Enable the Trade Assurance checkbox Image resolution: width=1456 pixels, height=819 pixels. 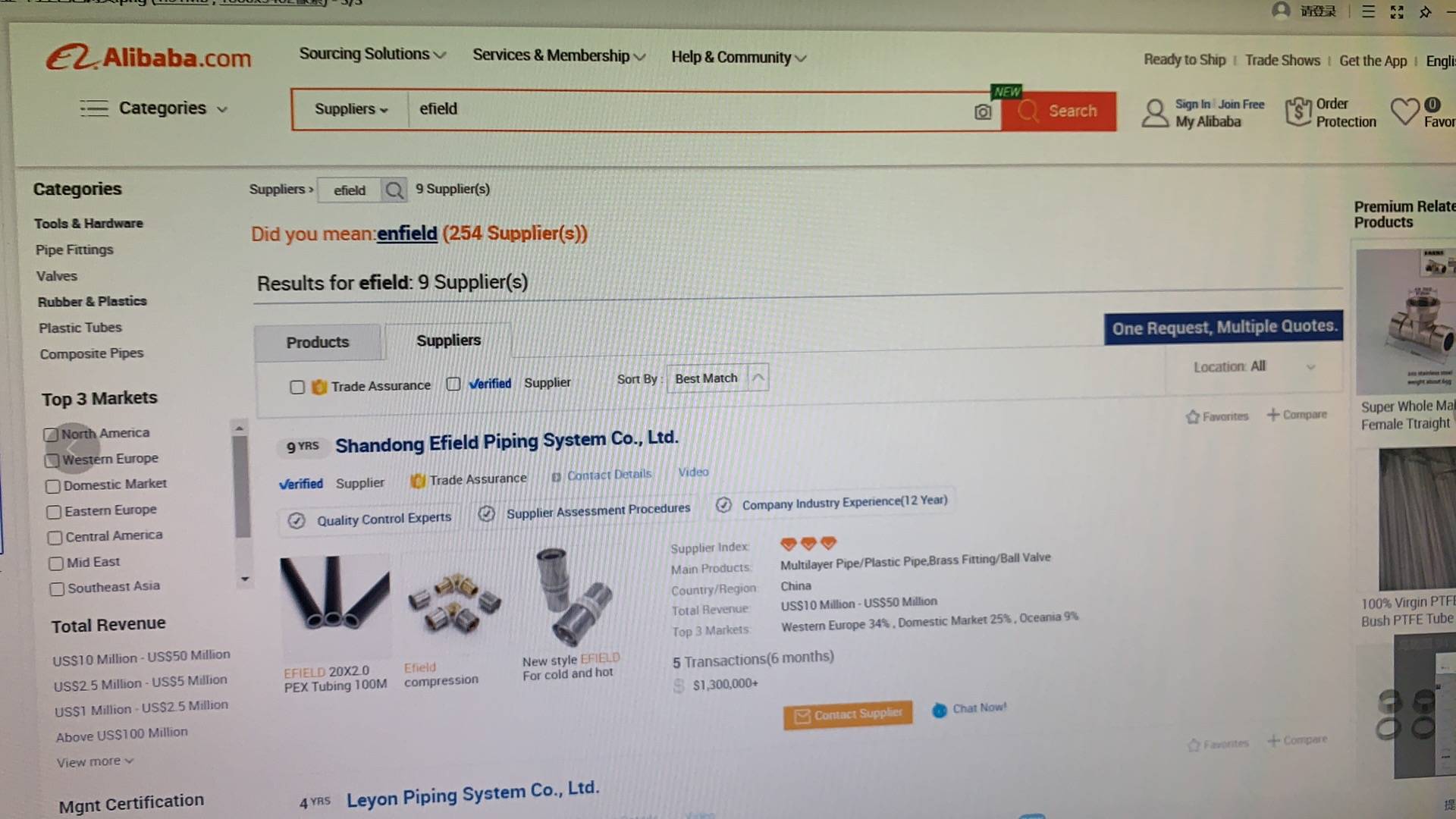point(297,388)
